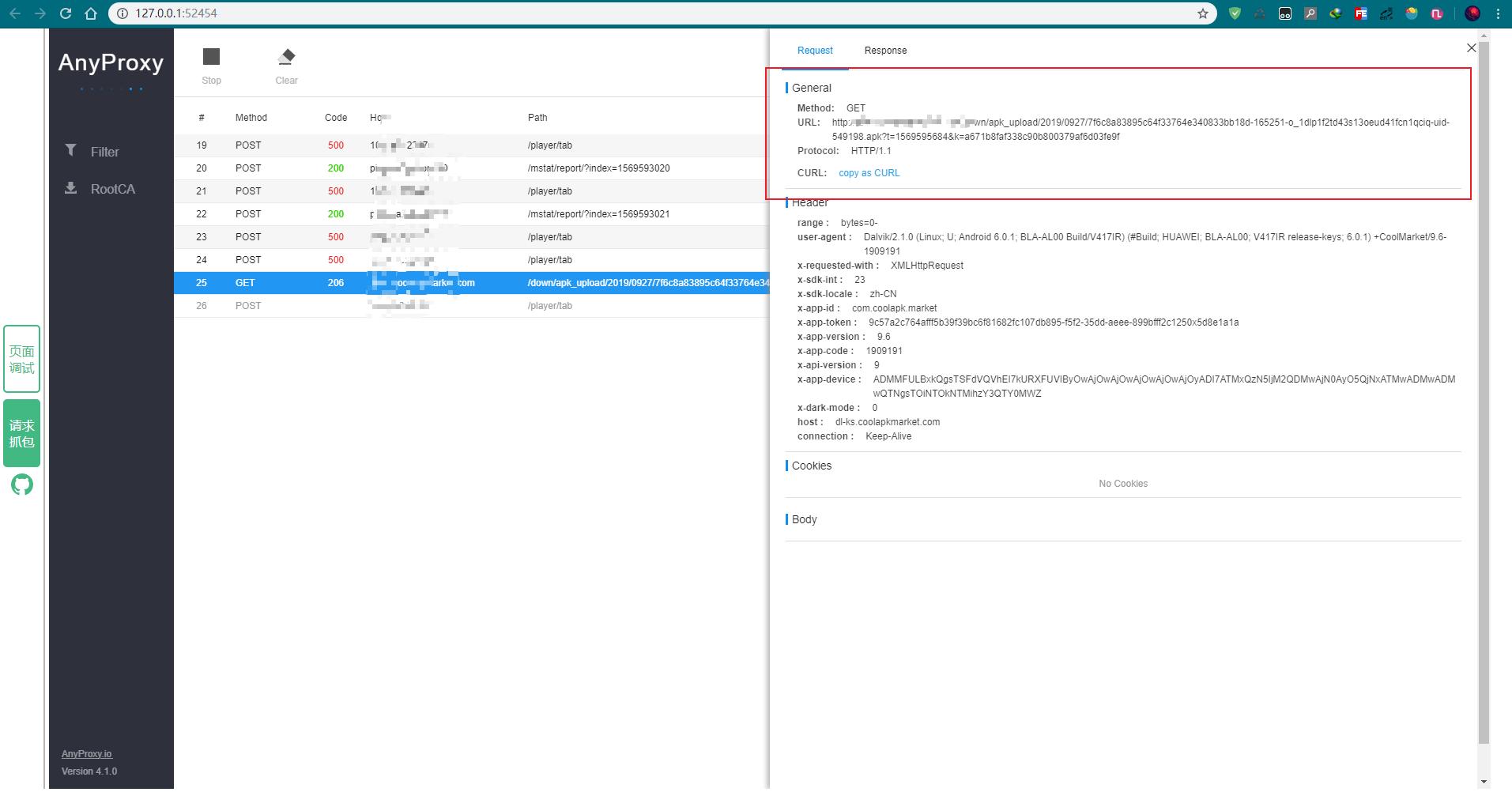Click the x-app-id value com.coolapk.market
Image resolution: width=1512 pixels, height=792 pixels.
[x=894, y=308]
